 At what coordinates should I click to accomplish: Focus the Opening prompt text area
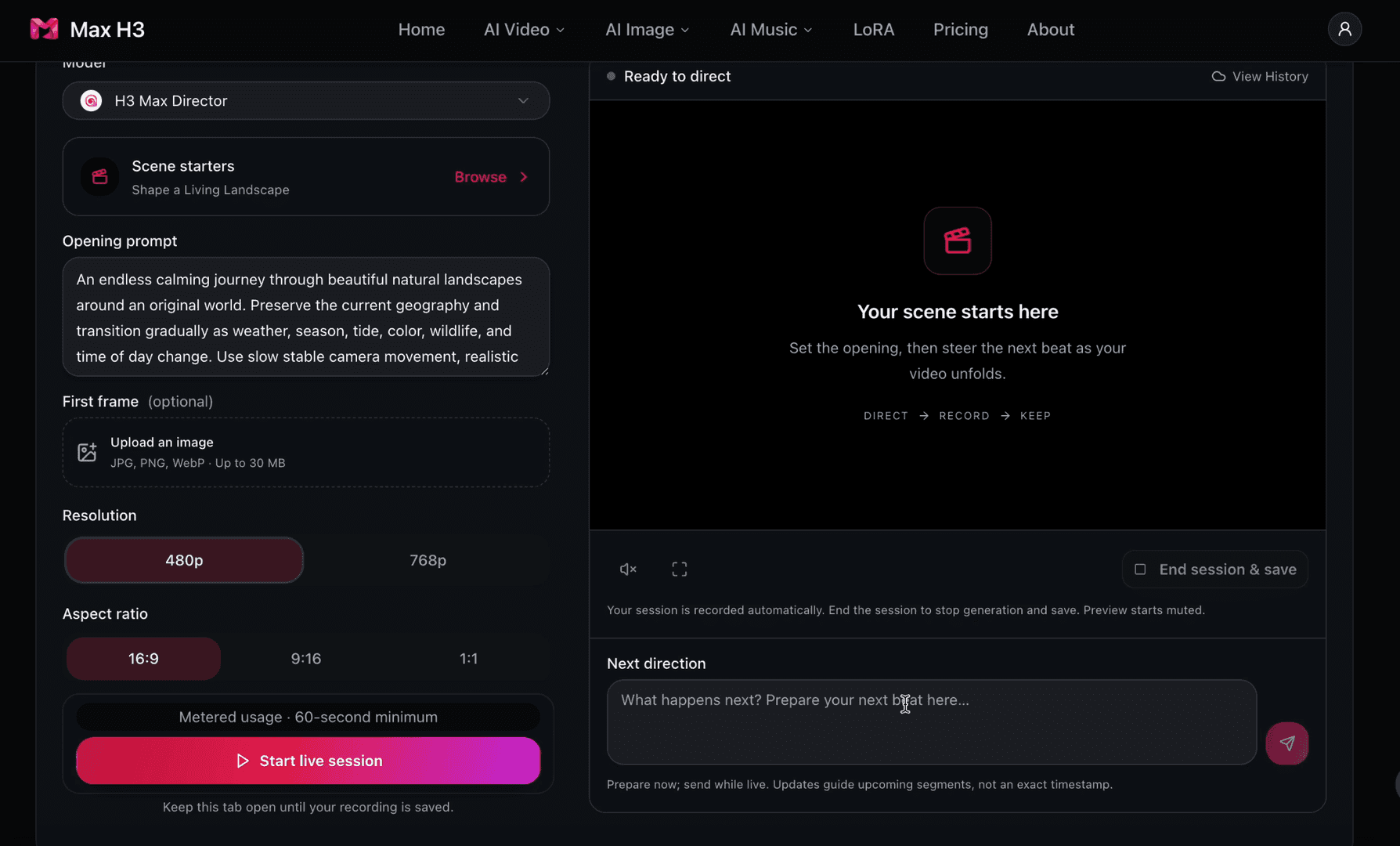[x=306, y=317]
